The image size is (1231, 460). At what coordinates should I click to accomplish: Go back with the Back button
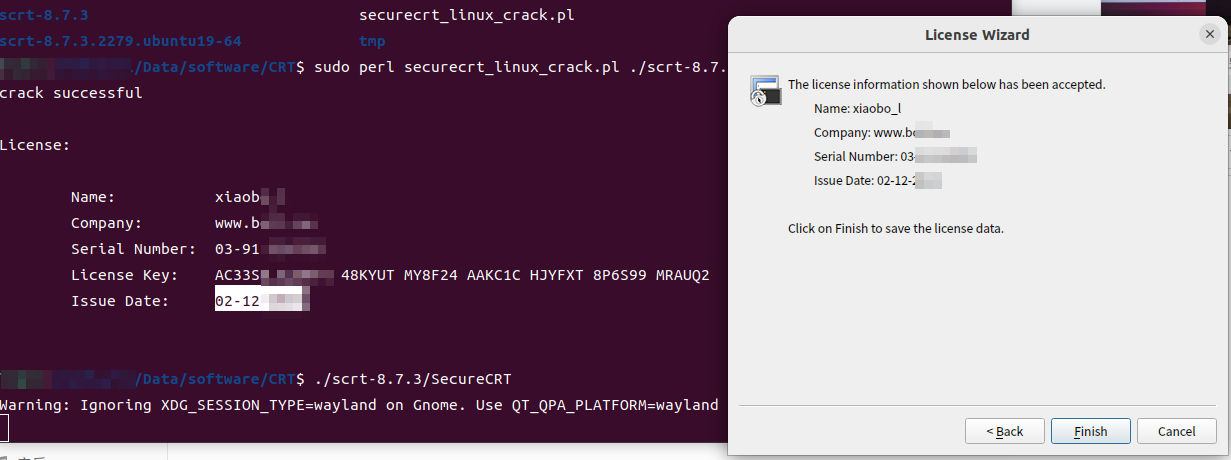click(x=1004, y=431)
